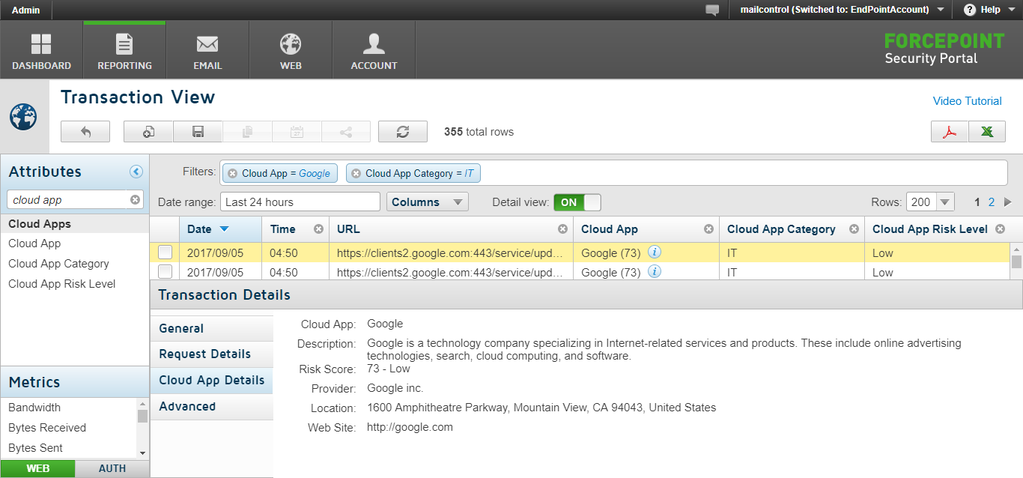The height and width of the screenshot is (478, 1023).
Task: Open the messages speech bubble icon
Action: tap(712, 10)
